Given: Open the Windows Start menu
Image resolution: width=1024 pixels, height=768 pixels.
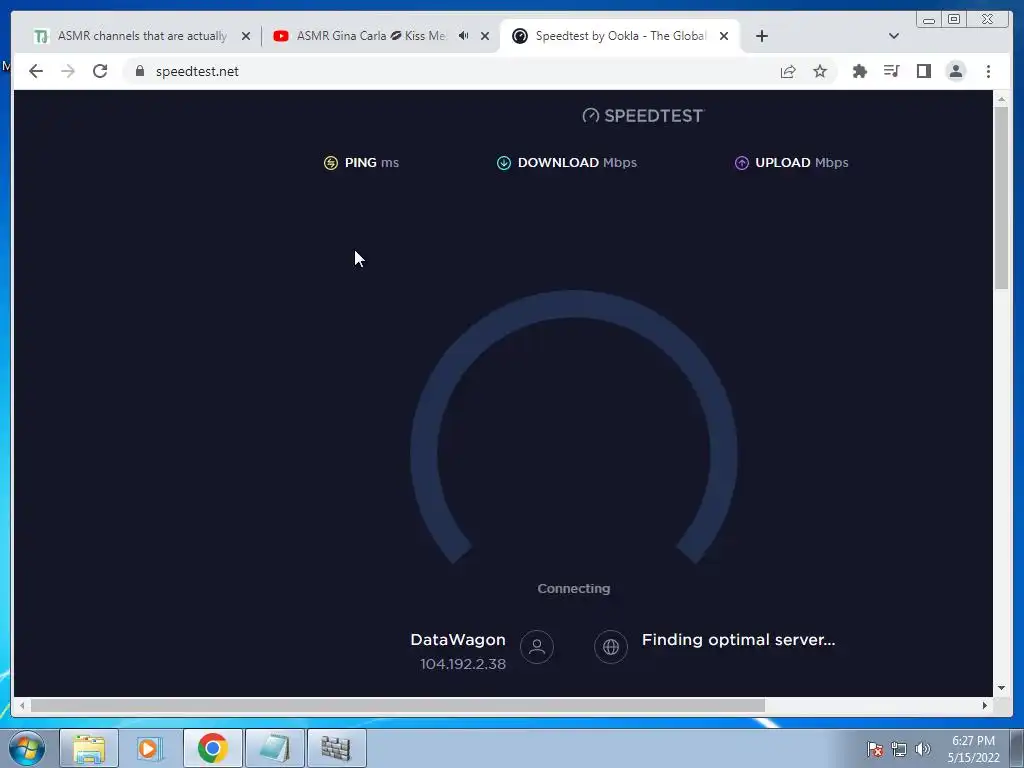Looking at the screenshot, I should click(27, 748).
